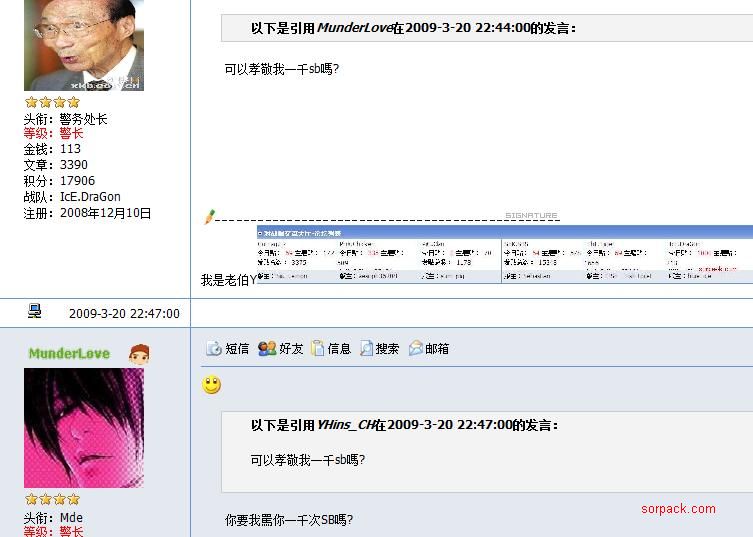Click the elderly man avatar photo

[84, 45]
